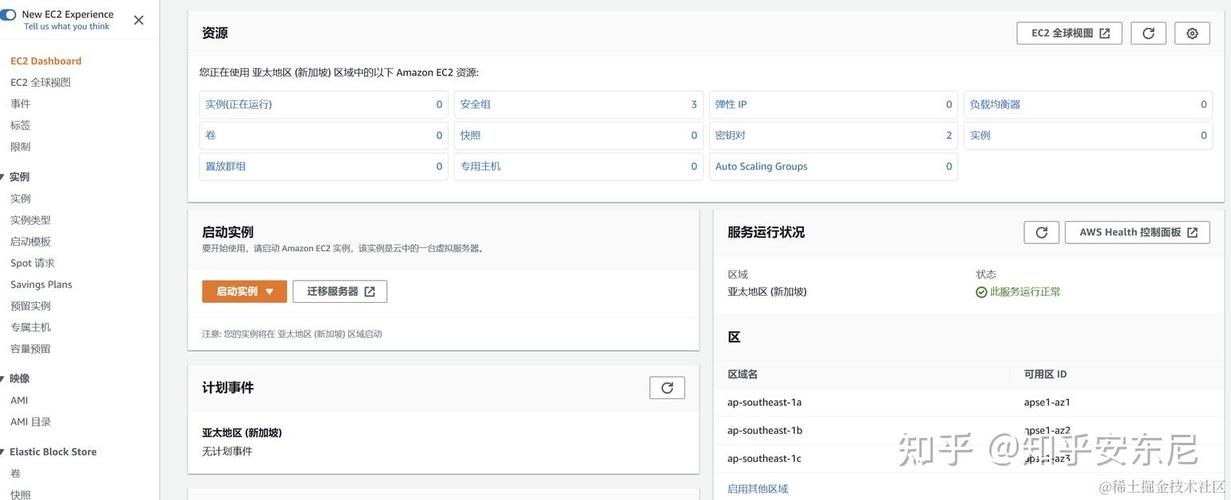Screen dimensions: 1231x500
Task: Open 预留实例 in the sidebar
Action: pyautogui.click(x=30, y=306)
